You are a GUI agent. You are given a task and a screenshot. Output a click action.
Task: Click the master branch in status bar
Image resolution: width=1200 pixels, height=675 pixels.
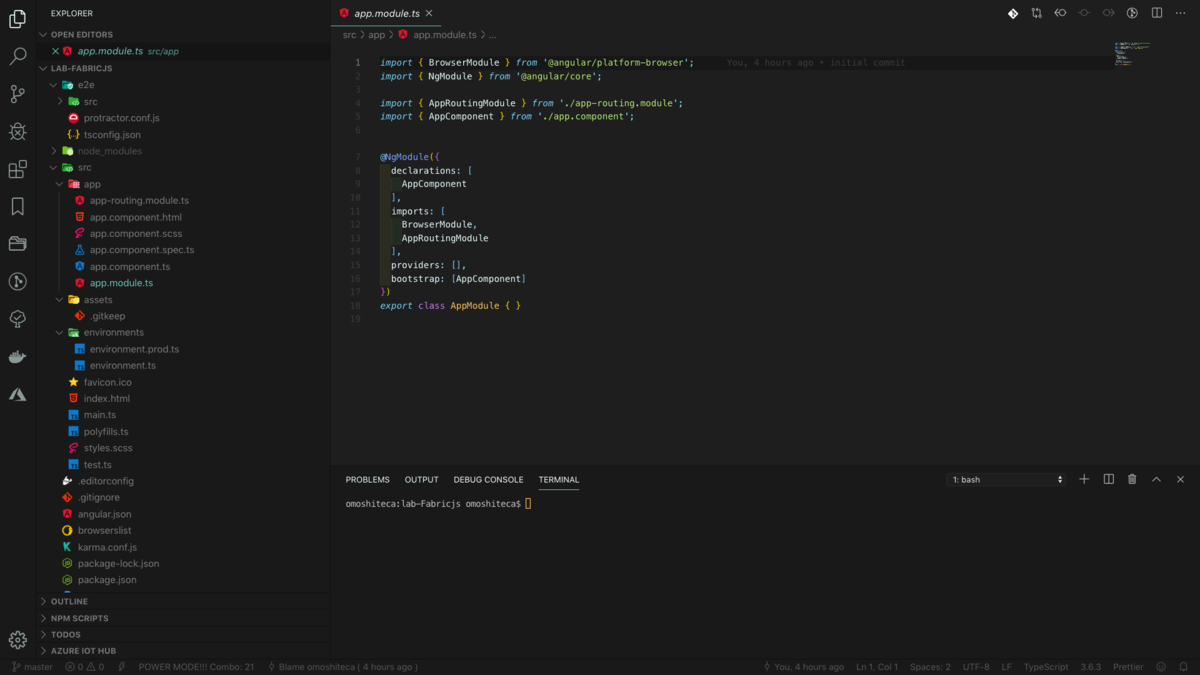coord(33,667)
